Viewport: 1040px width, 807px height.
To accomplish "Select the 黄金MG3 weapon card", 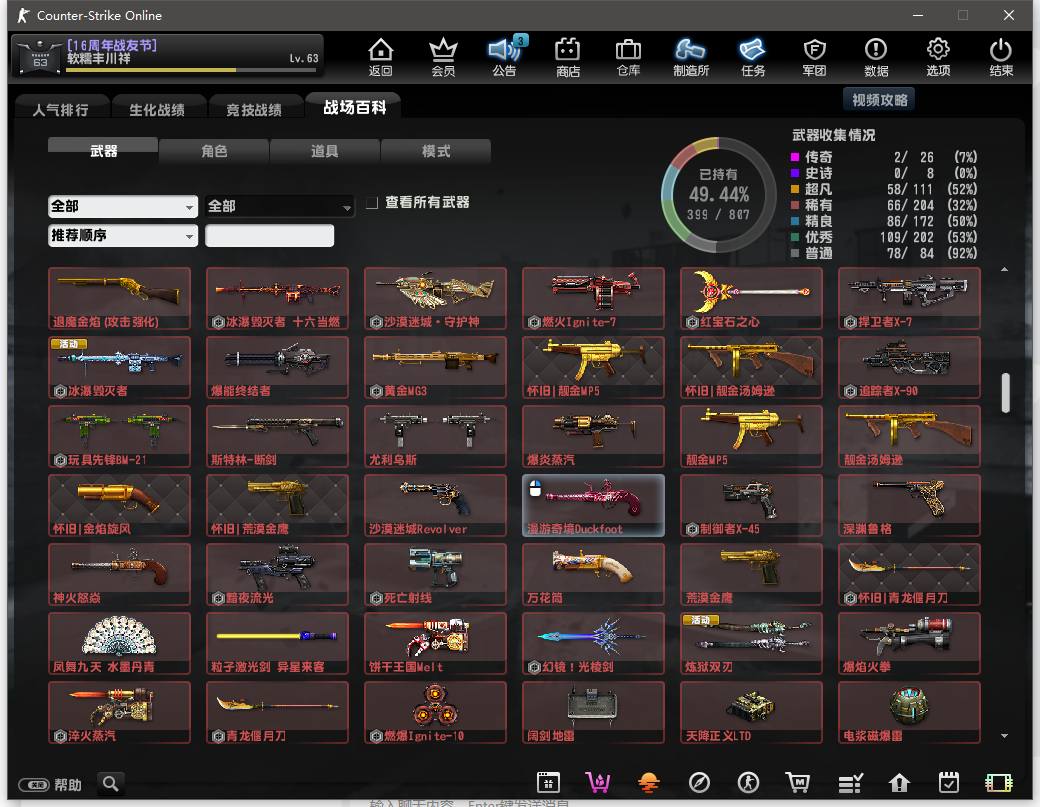I will (x=435, y=367).
